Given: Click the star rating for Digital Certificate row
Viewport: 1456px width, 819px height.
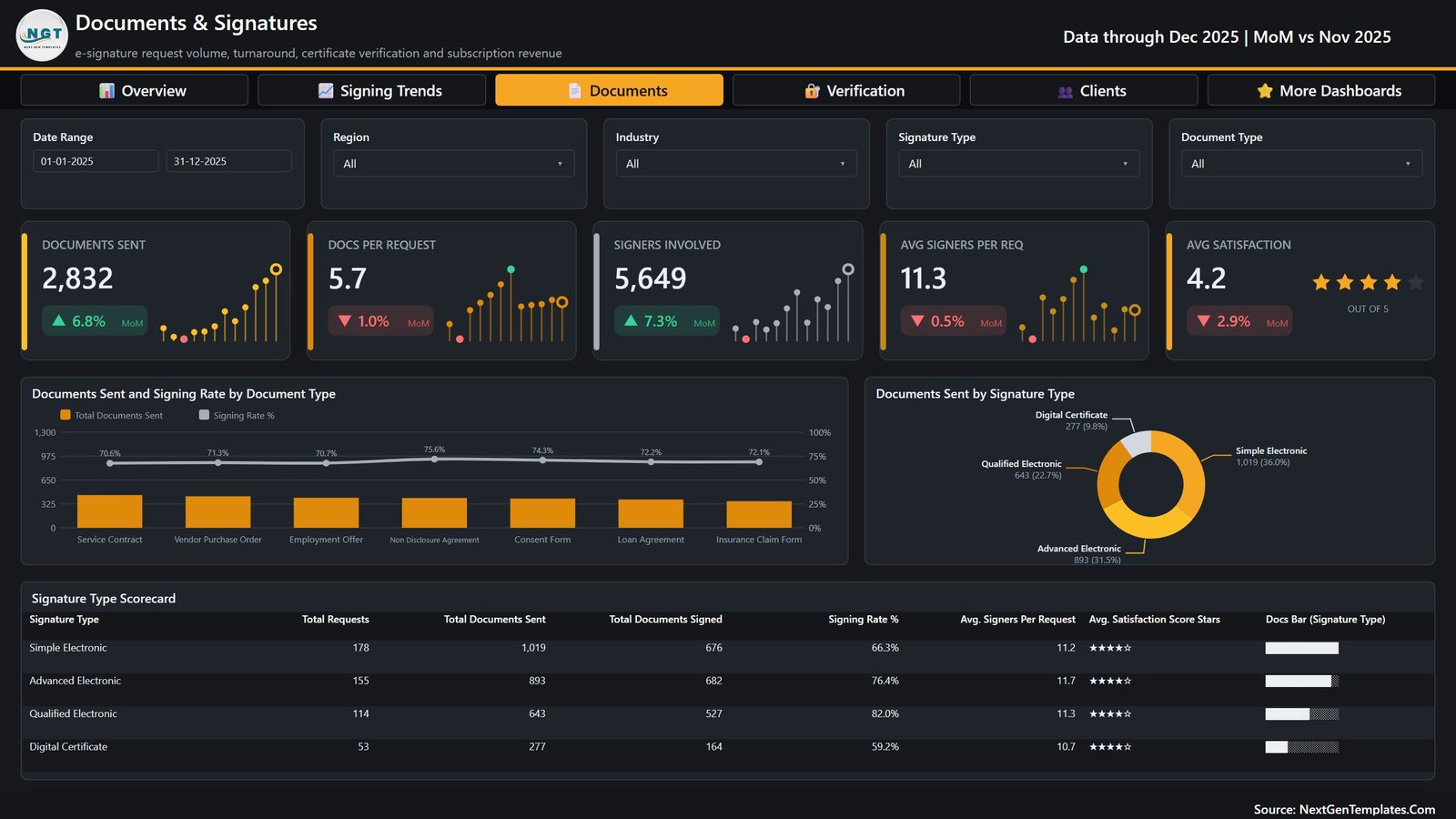Looking at the screenshot, I should click(x=1110, y=747).
